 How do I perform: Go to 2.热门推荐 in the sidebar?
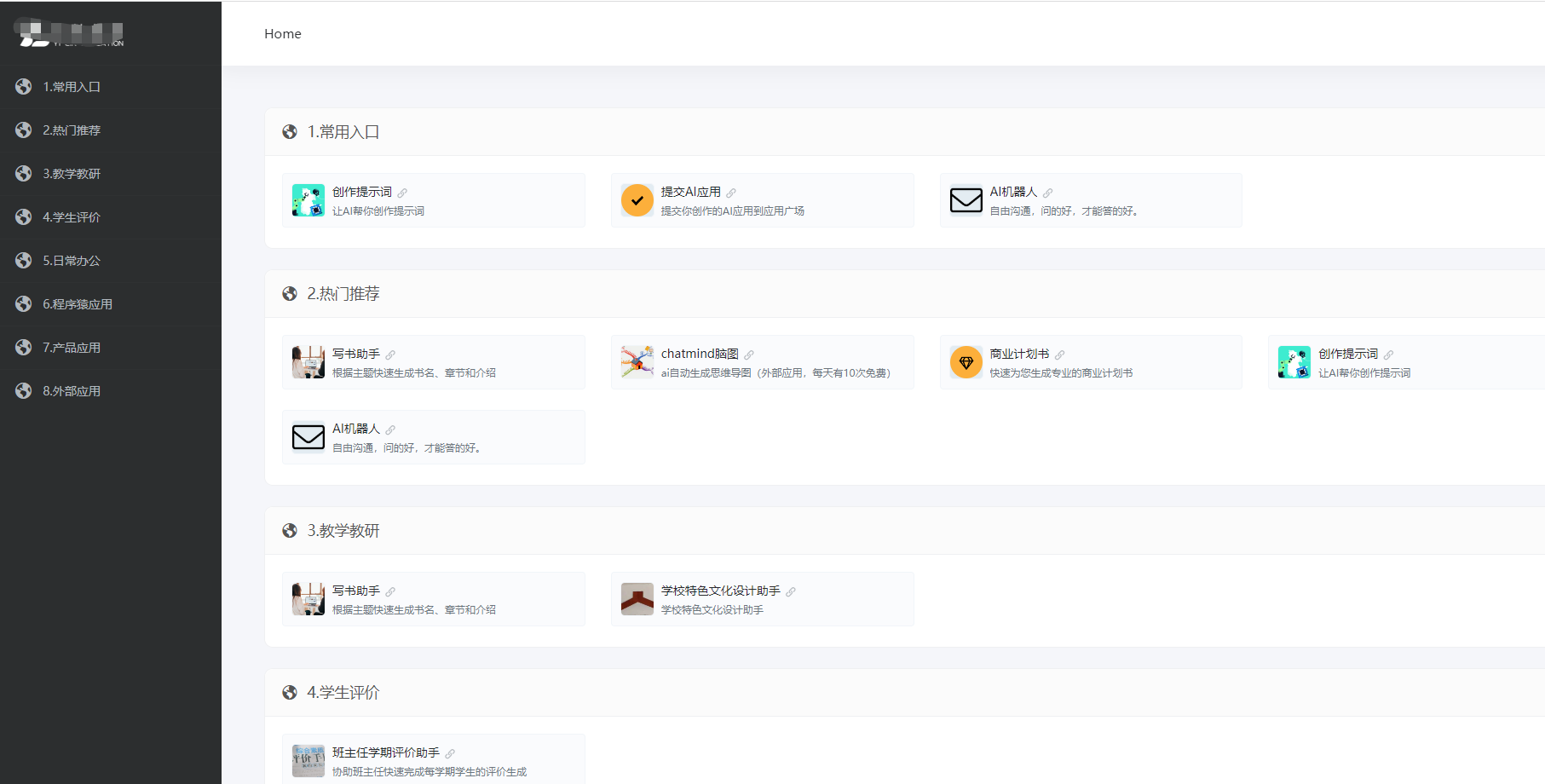tap(72, 130)
